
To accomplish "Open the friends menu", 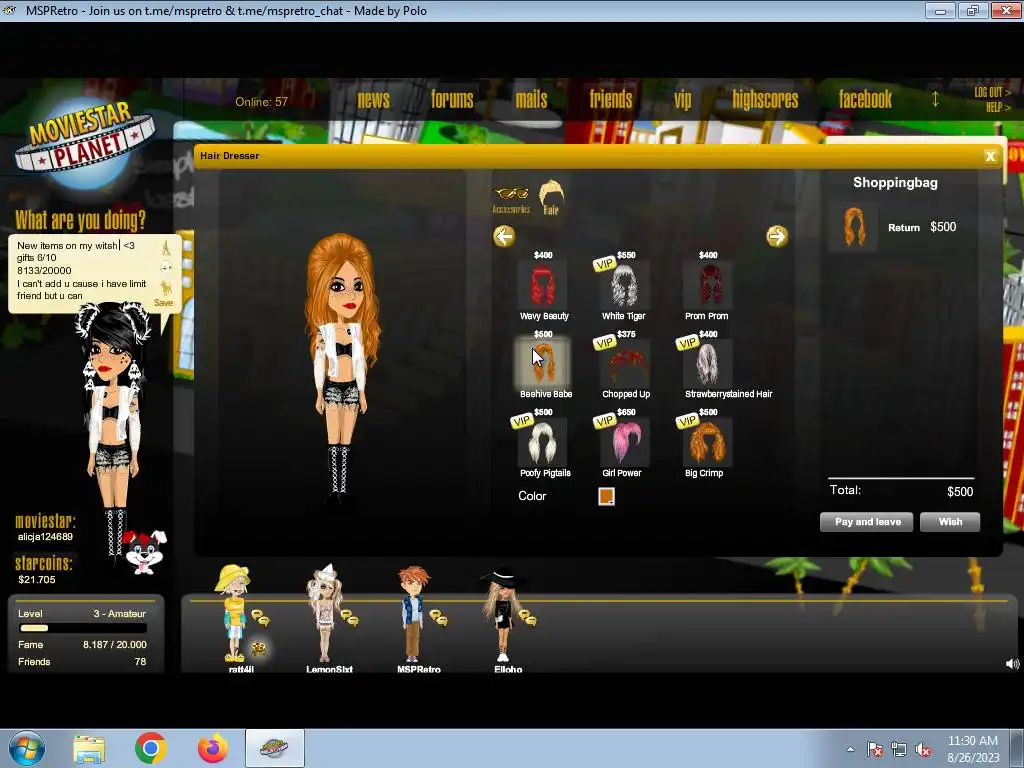I will tap(611, 99).
